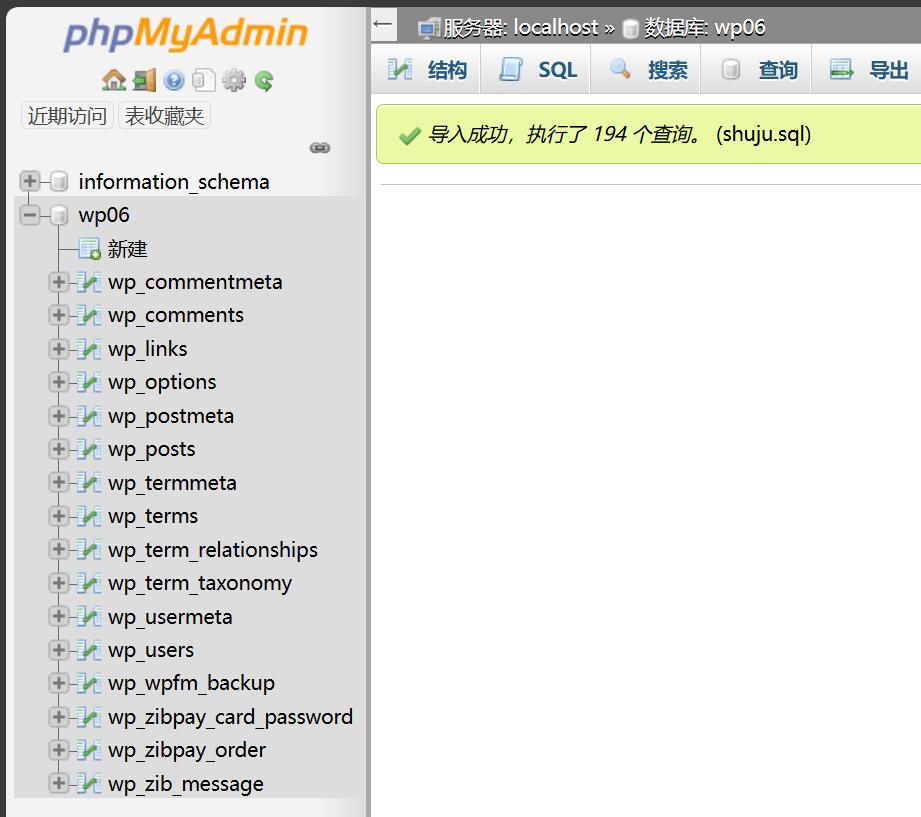Screen dimensions: 921x817
Task: Collapse the wp06 database tree
Action: pos(30,215)
